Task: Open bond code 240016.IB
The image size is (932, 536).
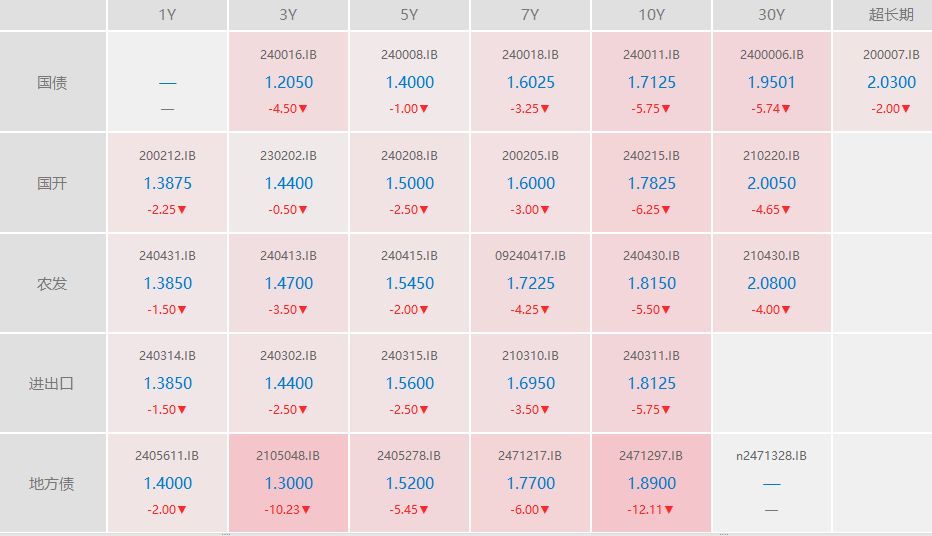Action: click(288, 55)
